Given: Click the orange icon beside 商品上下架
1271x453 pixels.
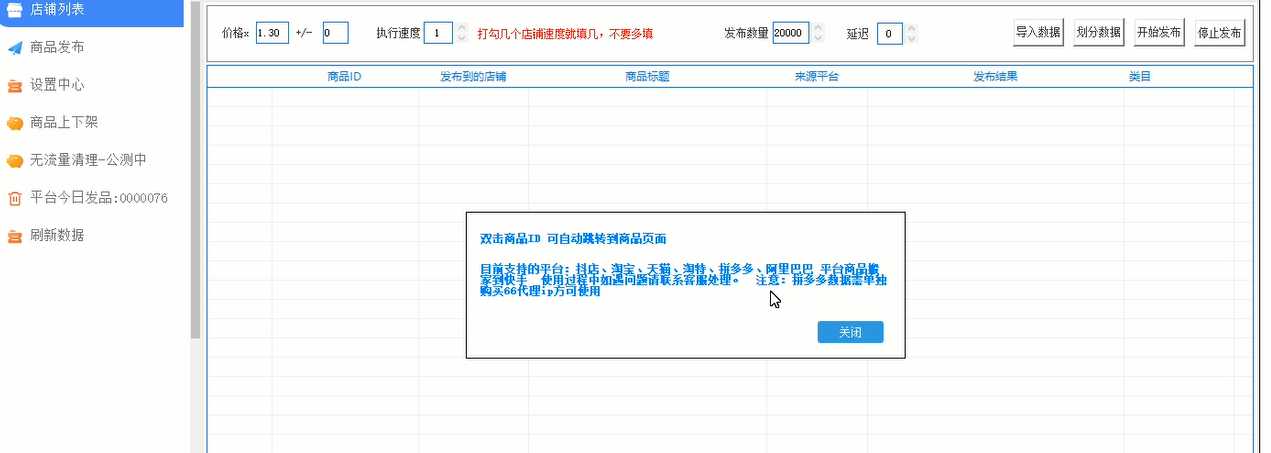Looking at the screenshot, I should coord(15,123).
